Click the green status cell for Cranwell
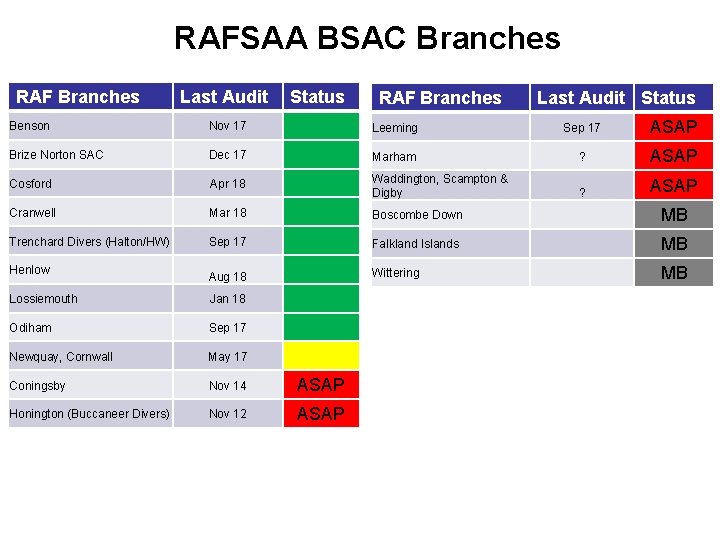 321,212
